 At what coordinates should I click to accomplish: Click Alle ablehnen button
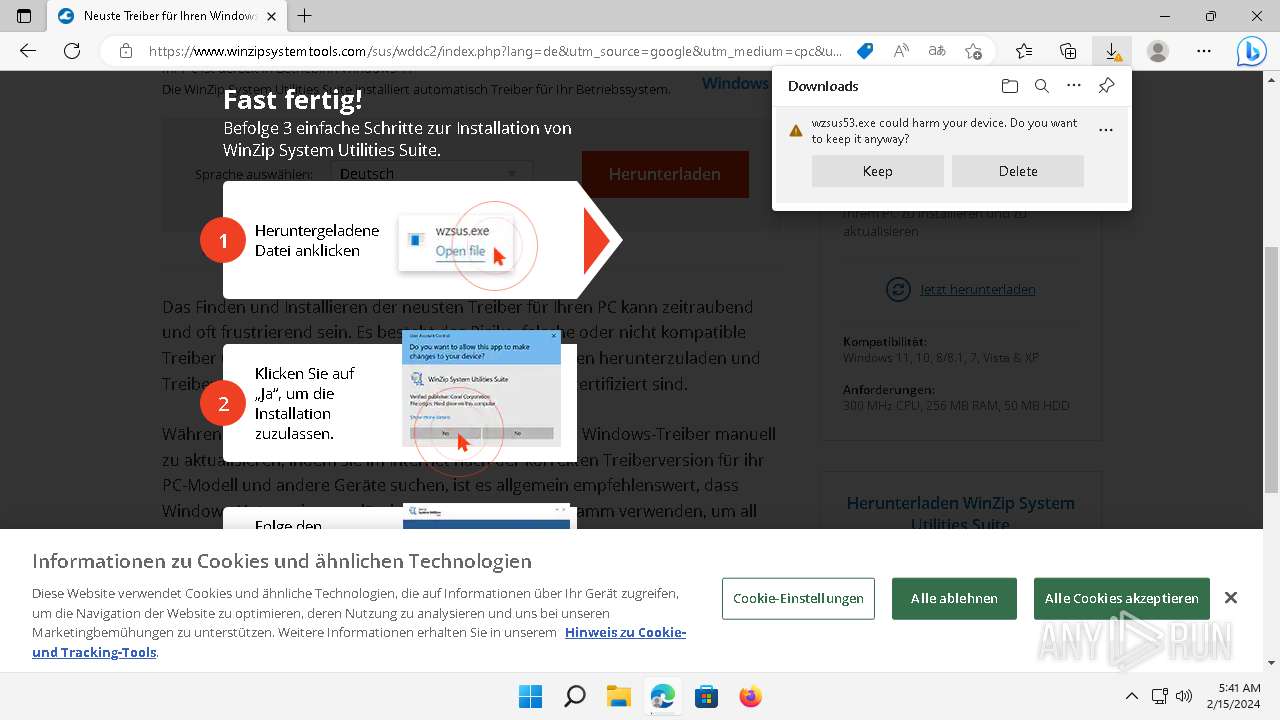click(x=954, y=598)
